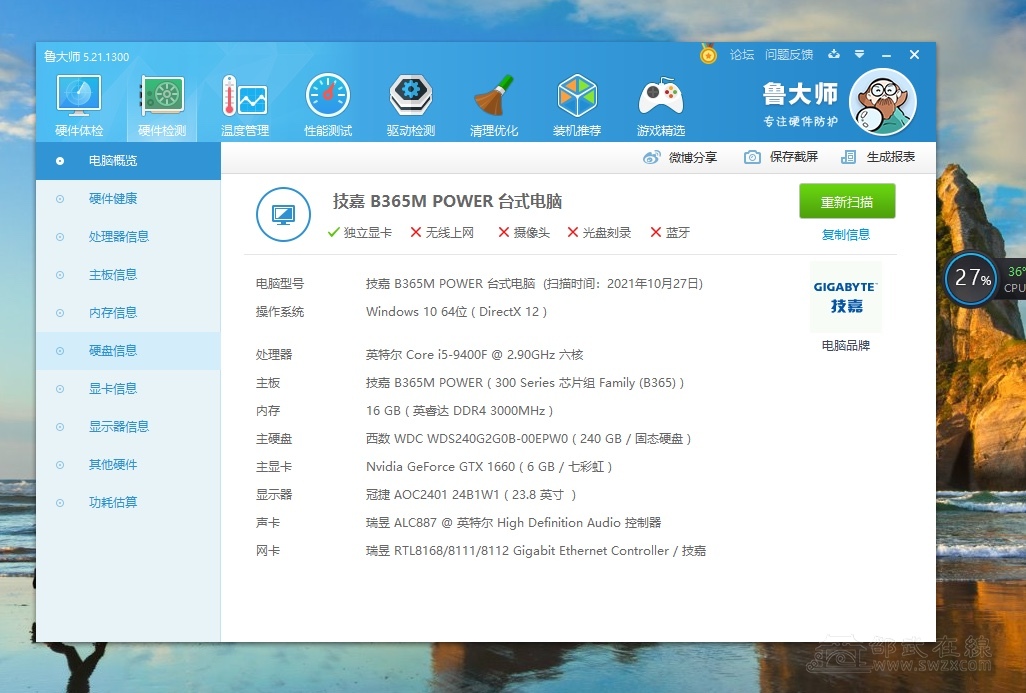Viewport: 1026px width, 693px height.
Task: Open the 游戏精选 gamepad icon
Action: [660, 105]
